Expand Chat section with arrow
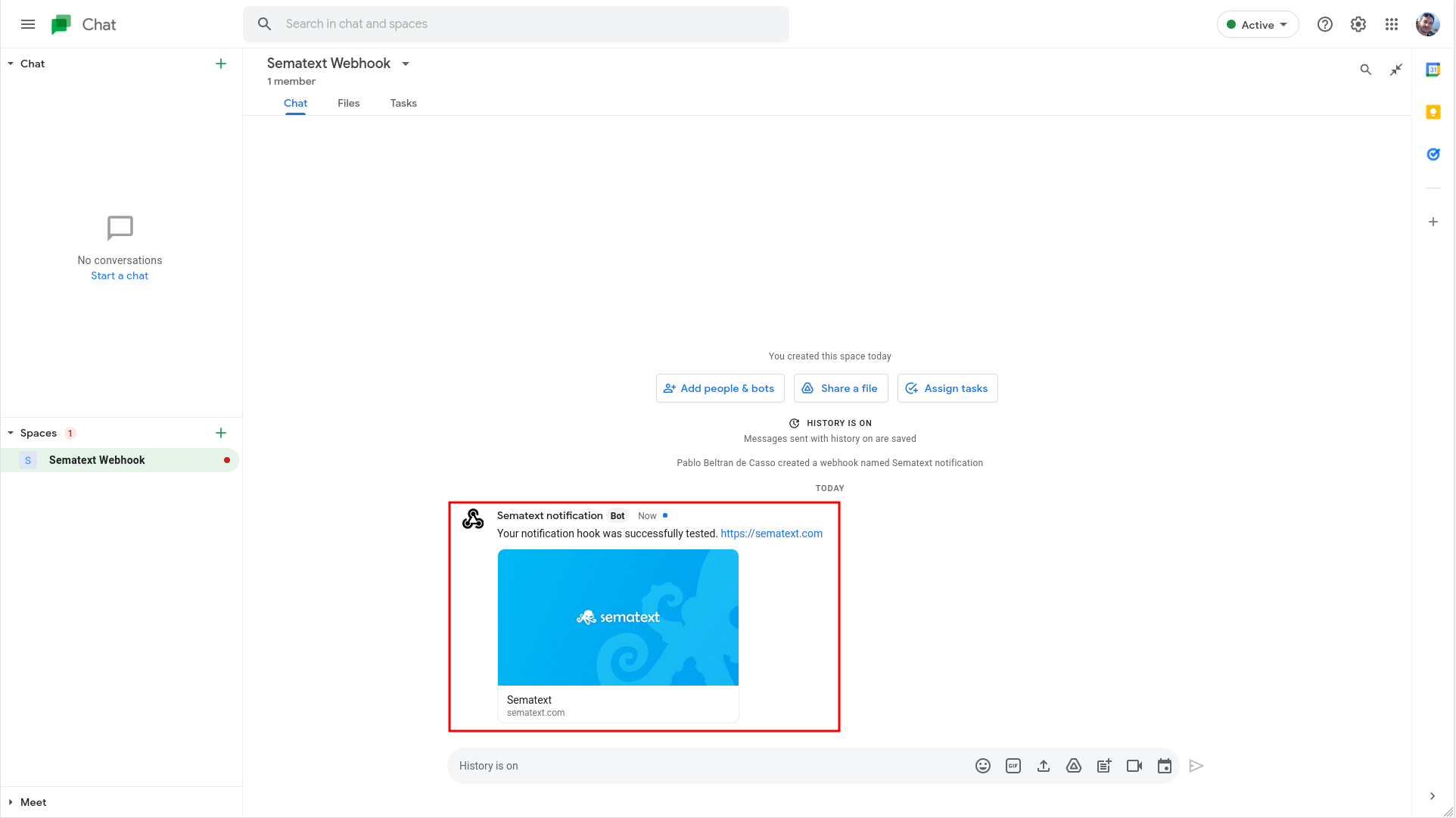Image resolution: width=1456 pixels, height=818 pixels. (10, 63)
